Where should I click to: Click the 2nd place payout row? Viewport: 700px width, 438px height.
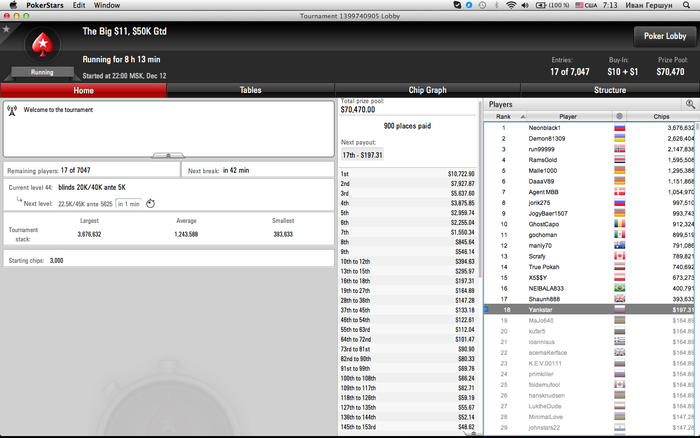click(408, 184)
